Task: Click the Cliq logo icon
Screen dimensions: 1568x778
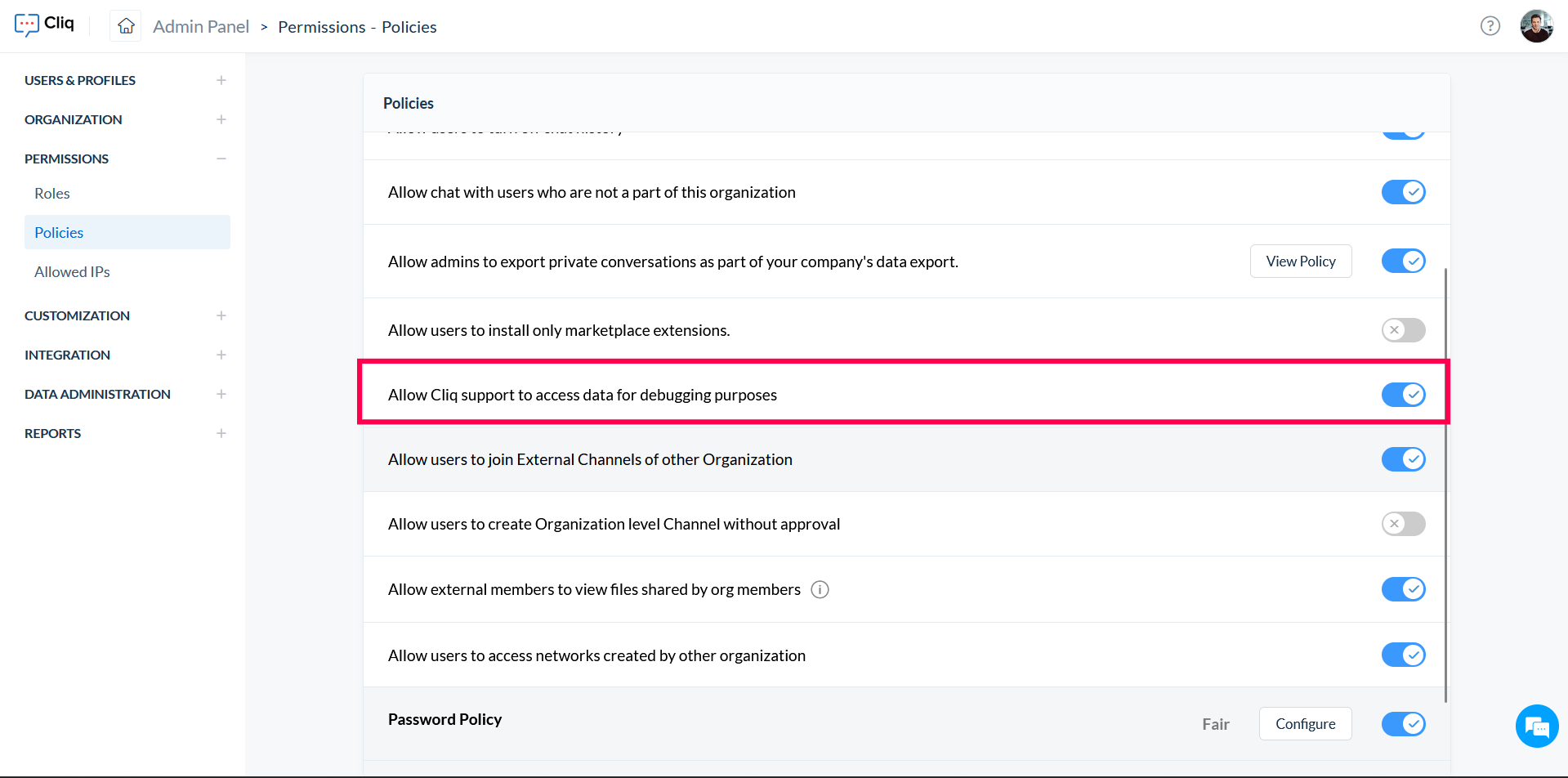Action: 27,25
